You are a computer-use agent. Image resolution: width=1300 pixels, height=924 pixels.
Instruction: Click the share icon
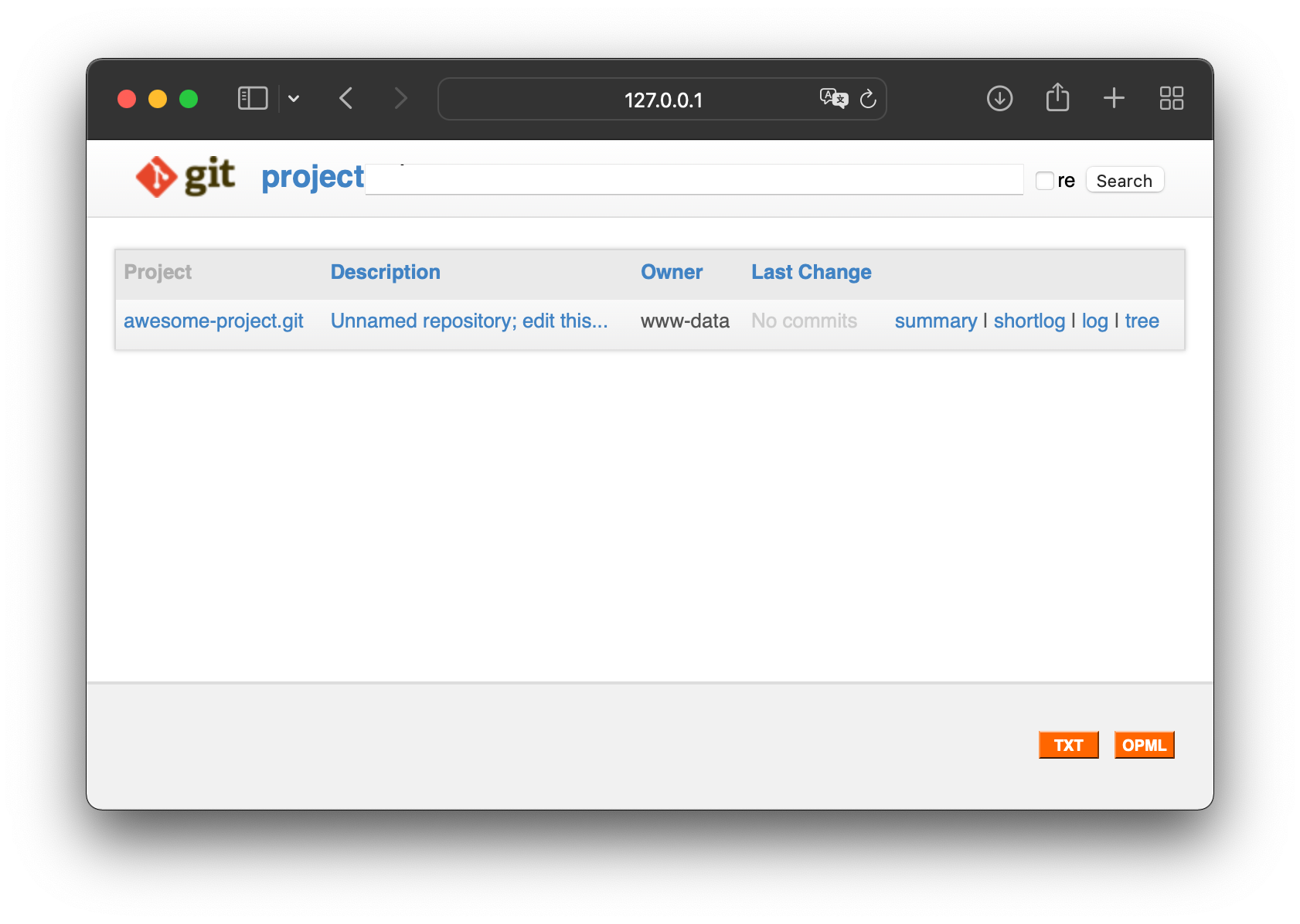[1057, 97]
